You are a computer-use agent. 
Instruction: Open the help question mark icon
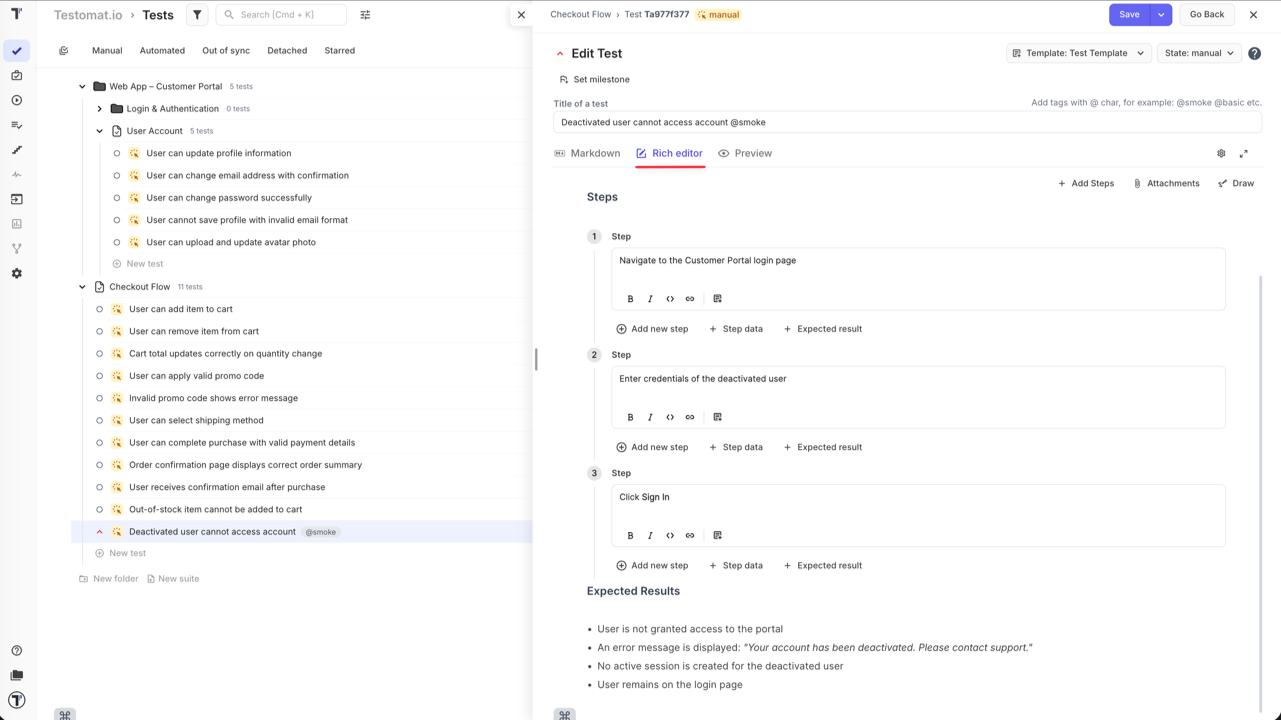(1254, 53)
